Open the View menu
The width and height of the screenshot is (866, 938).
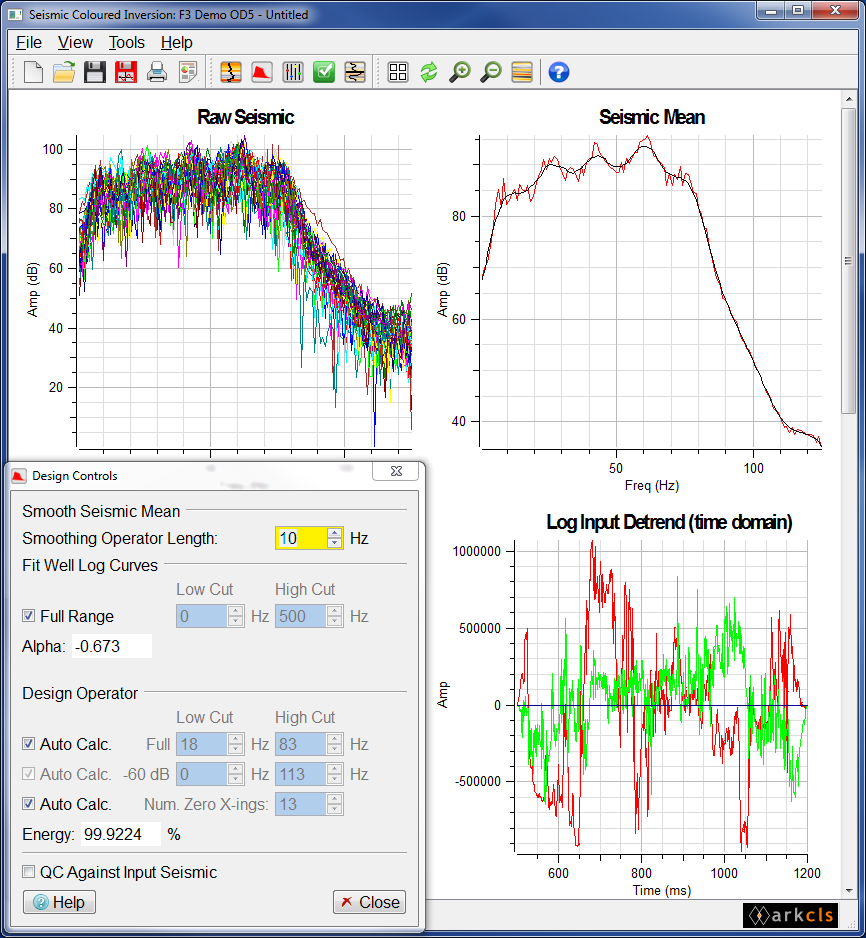(75, 42)
